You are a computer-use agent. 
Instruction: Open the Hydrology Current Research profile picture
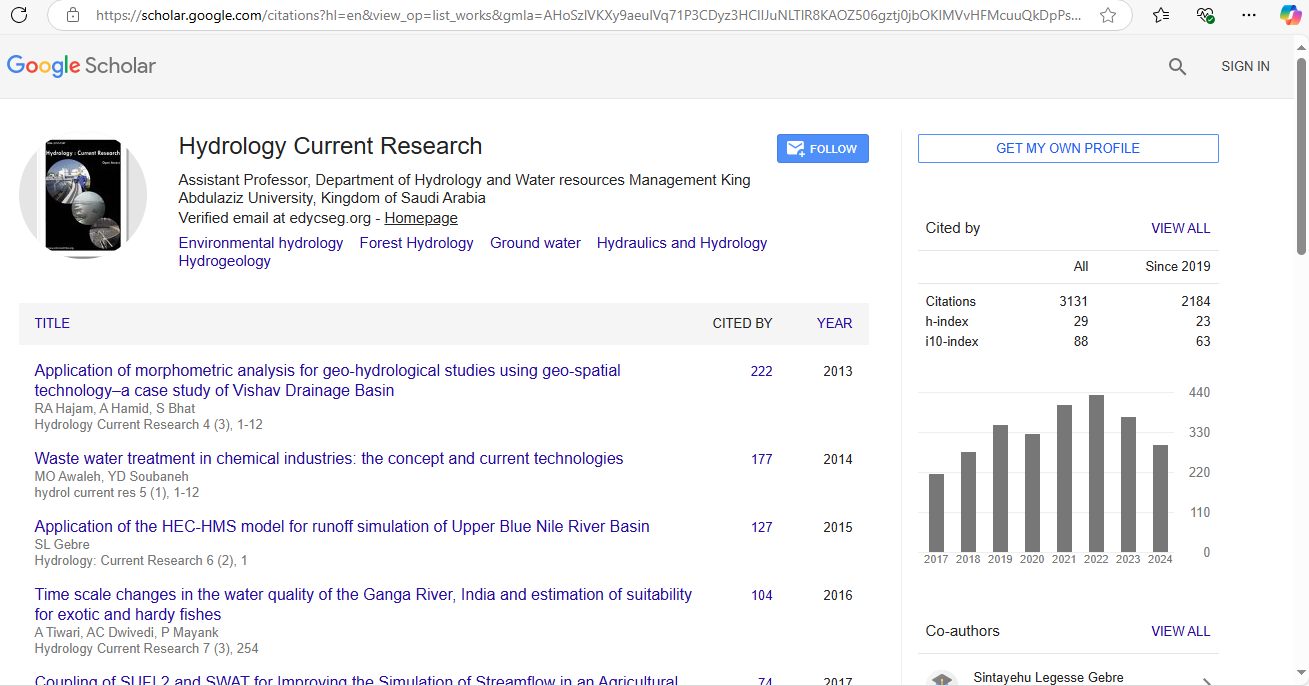83,195
